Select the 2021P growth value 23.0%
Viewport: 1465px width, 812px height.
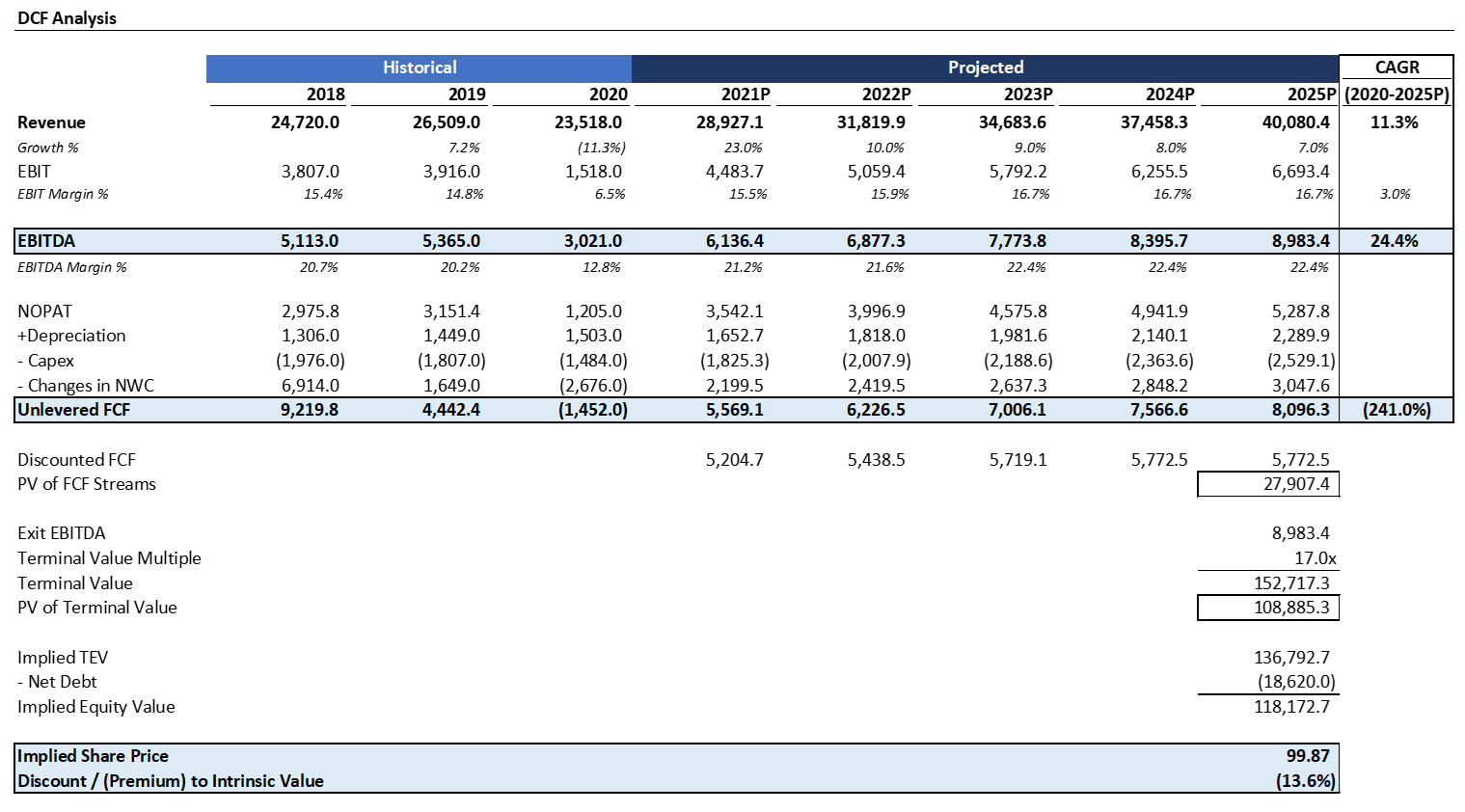point(744,148)
